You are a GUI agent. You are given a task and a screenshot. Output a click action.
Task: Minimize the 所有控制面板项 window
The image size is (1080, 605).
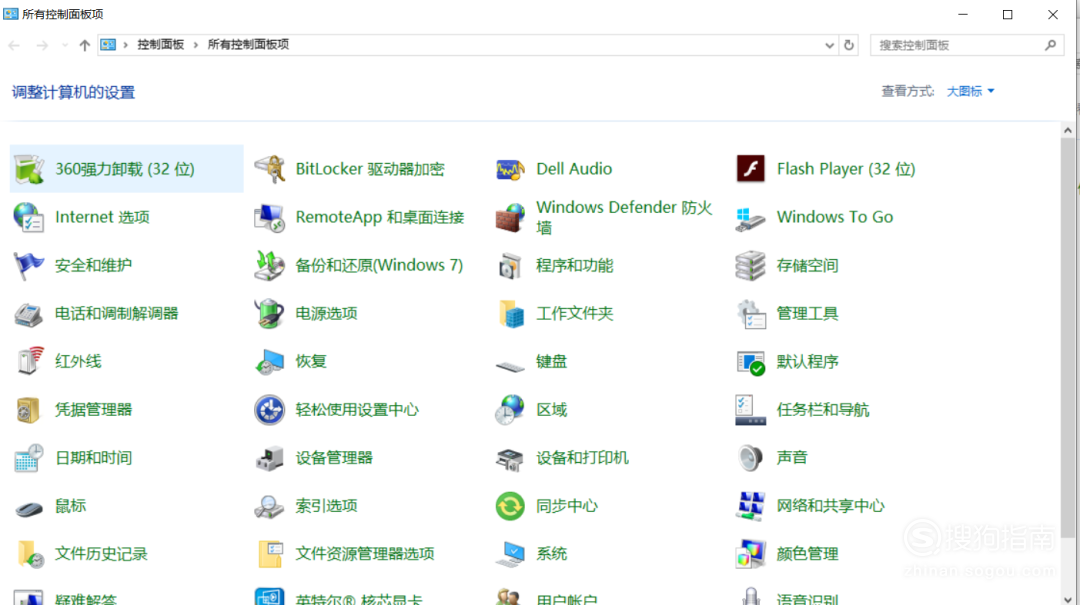click(963, 14)
